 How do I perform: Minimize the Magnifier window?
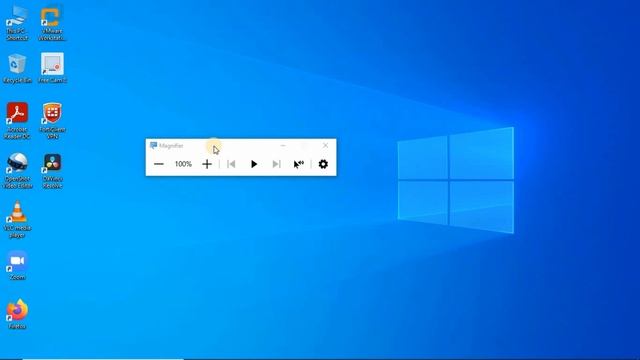tap(283, 145)
